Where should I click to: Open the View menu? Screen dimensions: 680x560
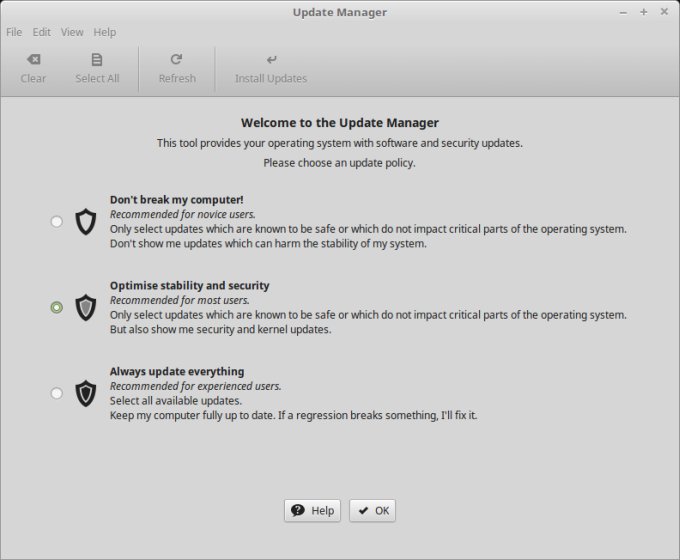(72, 32)
